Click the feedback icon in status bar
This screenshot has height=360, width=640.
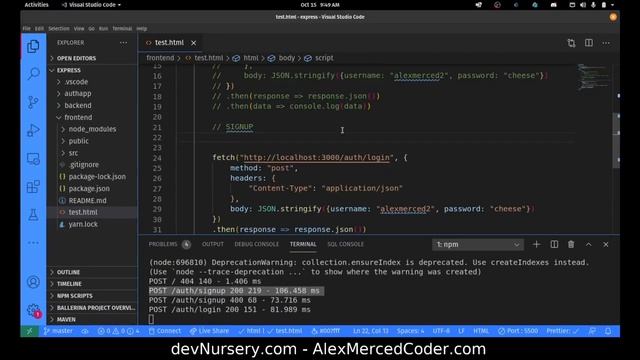coord(592,331)
